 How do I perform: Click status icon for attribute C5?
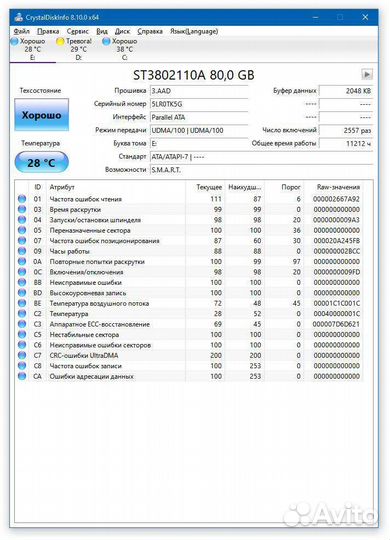(22, 334)
